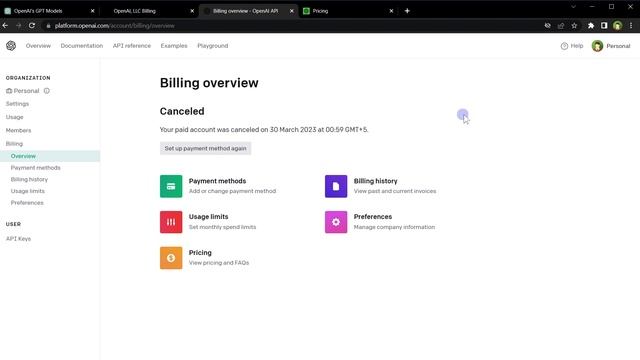Open Billing history in the sidebar
The width and height of the screenshot is (640, 360).
tap(29, 179)
